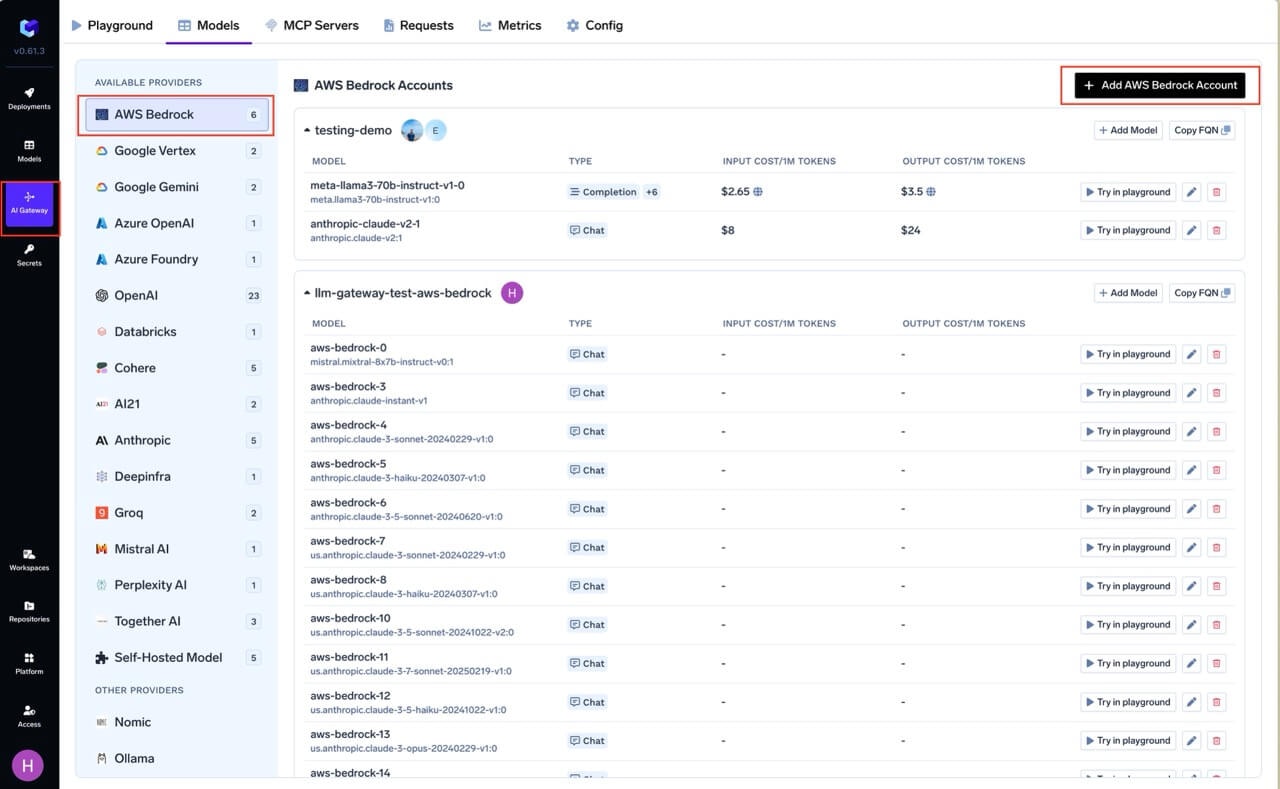Open Platform in the left sidebar
Viewport: 1280px width, 789px height.
(29, 664)
